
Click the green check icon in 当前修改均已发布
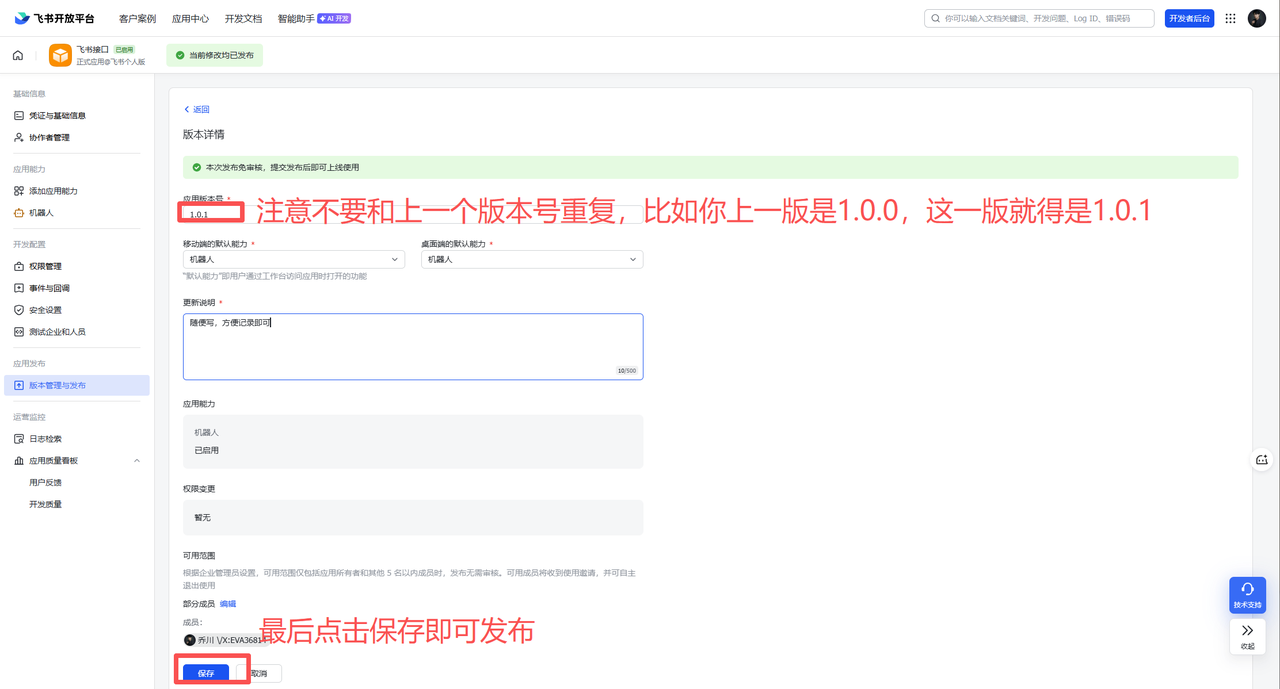coord(180,55)
